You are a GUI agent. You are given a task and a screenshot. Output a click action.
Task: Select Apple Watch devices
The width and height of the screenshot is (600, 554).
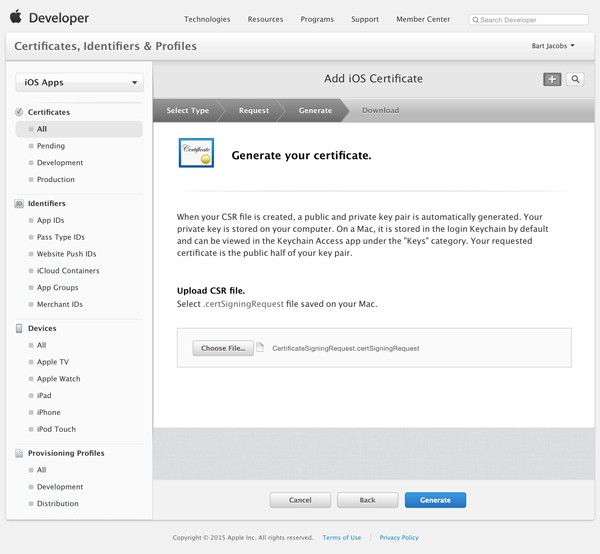point(59,379)
